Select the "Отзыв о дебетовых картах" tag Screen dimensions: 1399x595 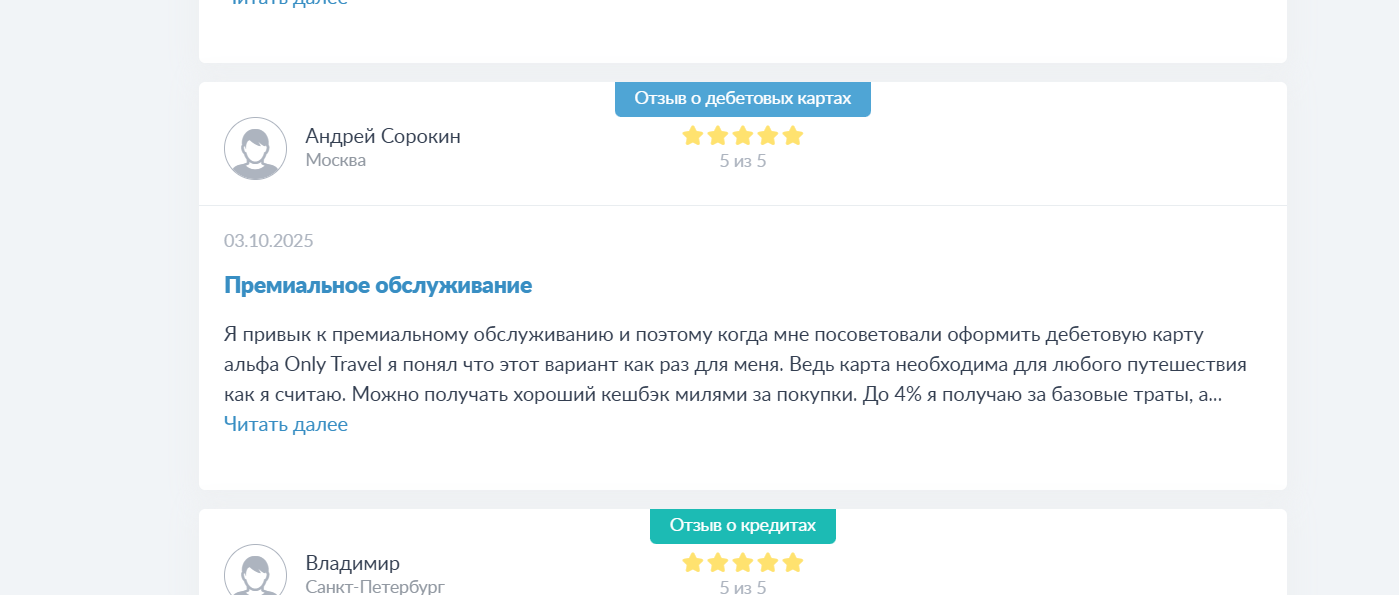pos(742,99)
